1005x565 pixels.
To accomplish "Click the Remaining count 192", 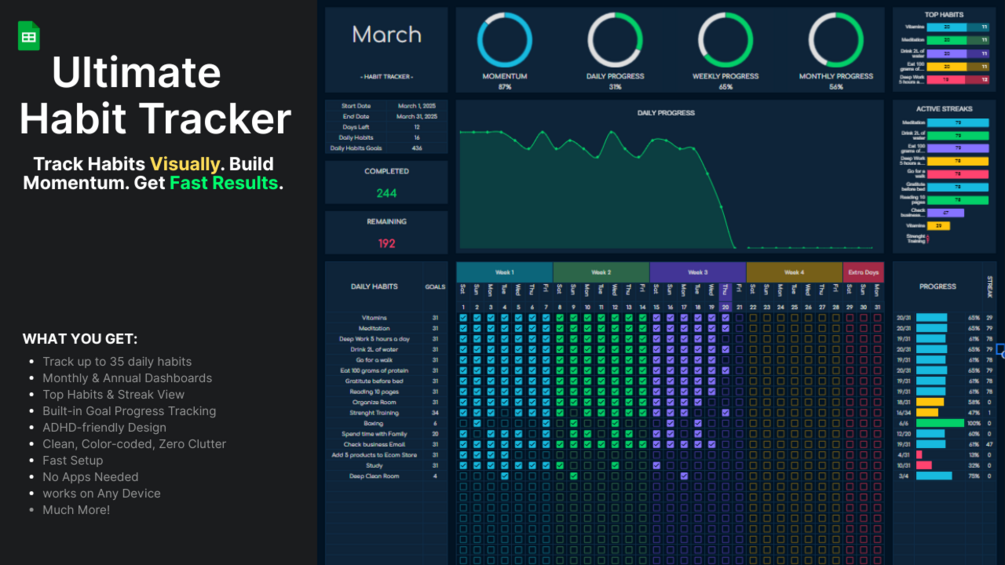I will click(x=386, y=243).
